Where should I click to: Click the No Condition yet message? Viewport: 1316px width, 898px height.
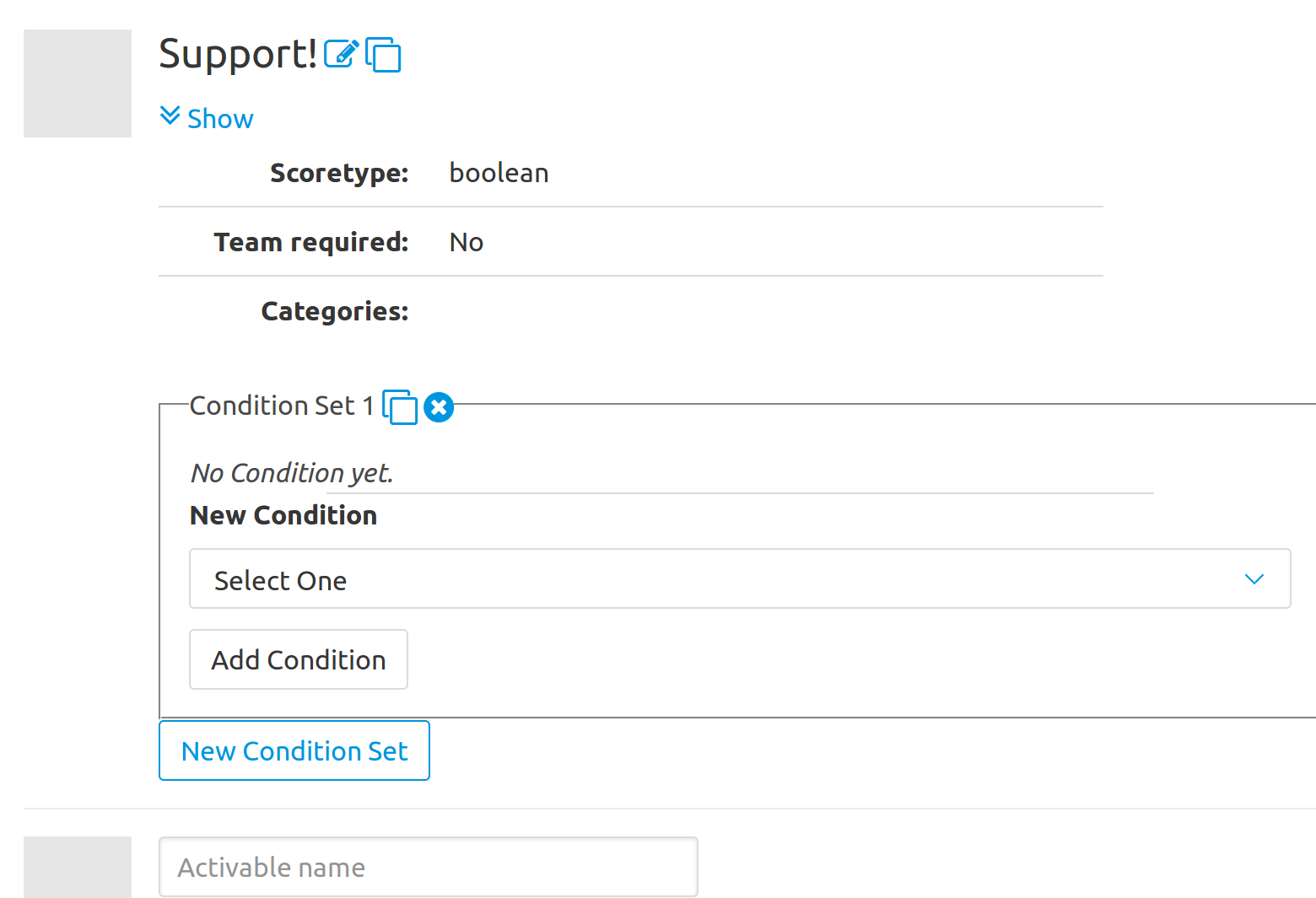click(x=292, y=473)
